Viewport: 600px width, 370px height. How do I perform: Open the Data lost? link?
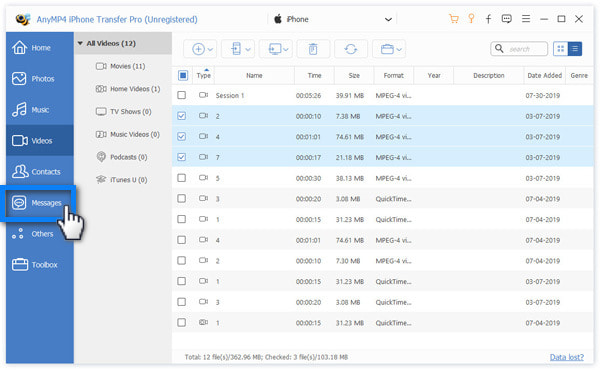click(x=567, y=357)
